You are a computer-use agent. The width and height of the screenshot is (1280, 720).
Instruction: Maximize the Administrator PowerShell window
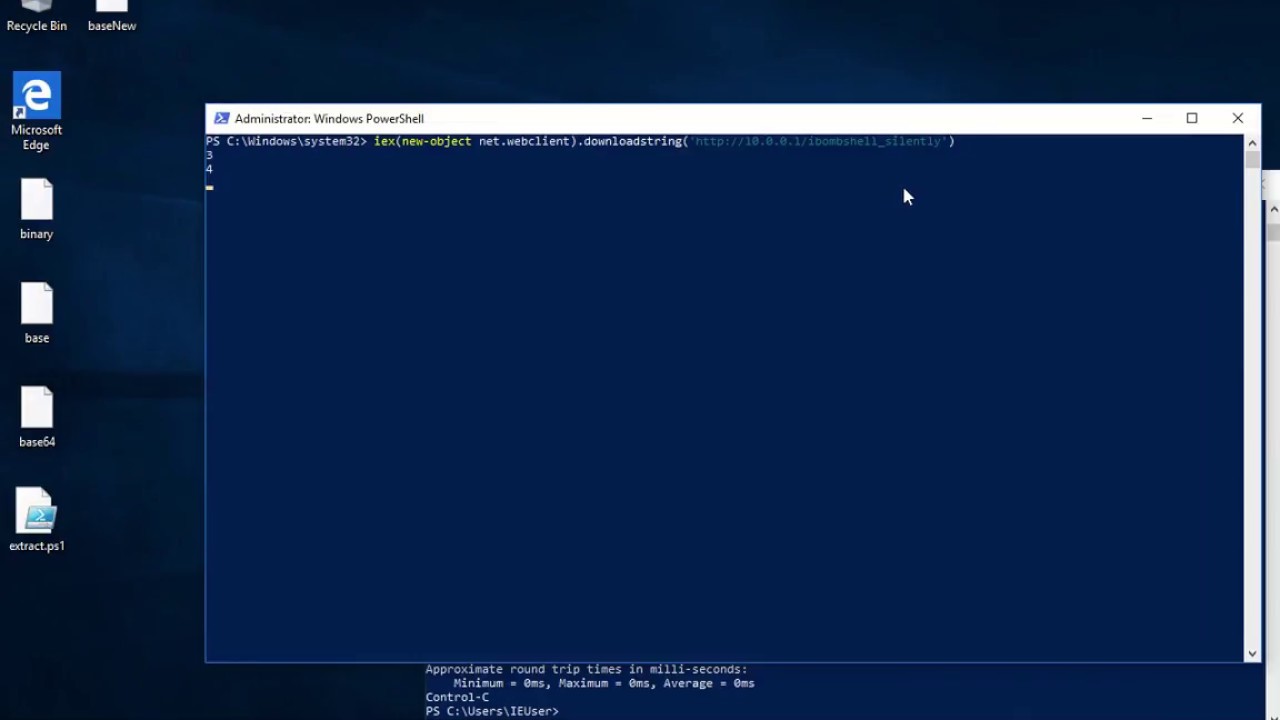[1192, 118]
